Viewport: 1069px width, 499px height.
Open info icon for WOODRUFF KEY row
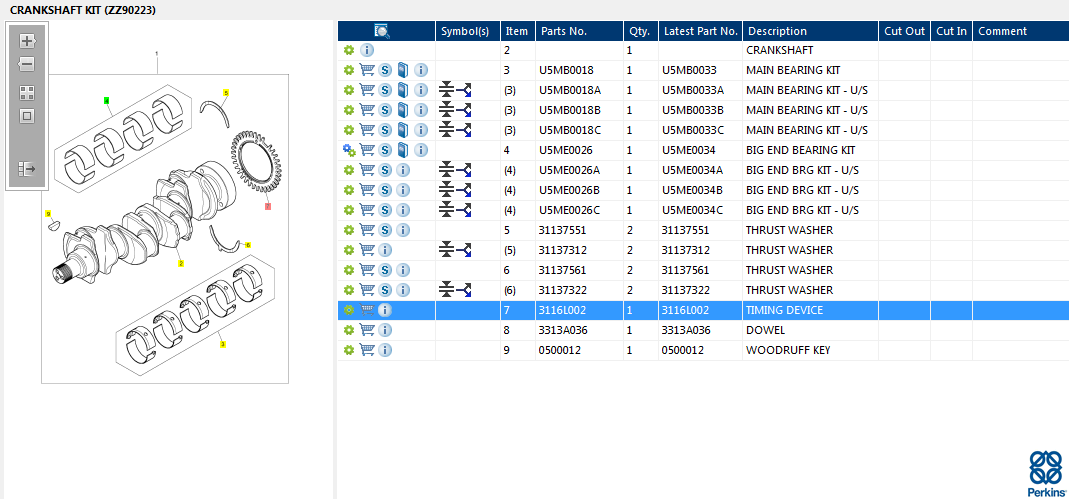385,350
